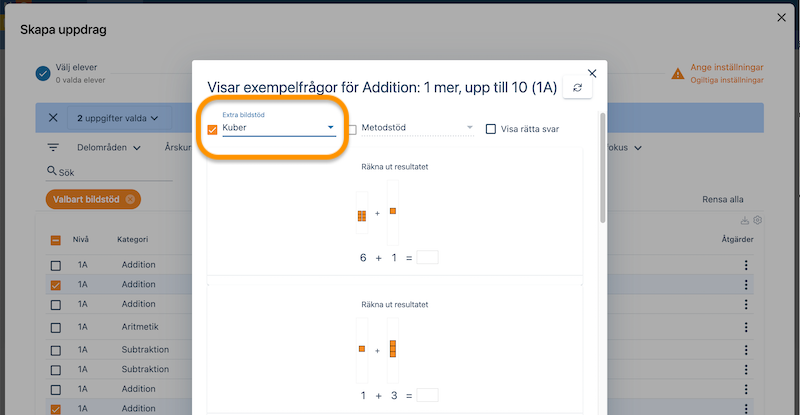
Task: Open the table settings gear icon
Action: pyautogui.click(x=758, y=220)
